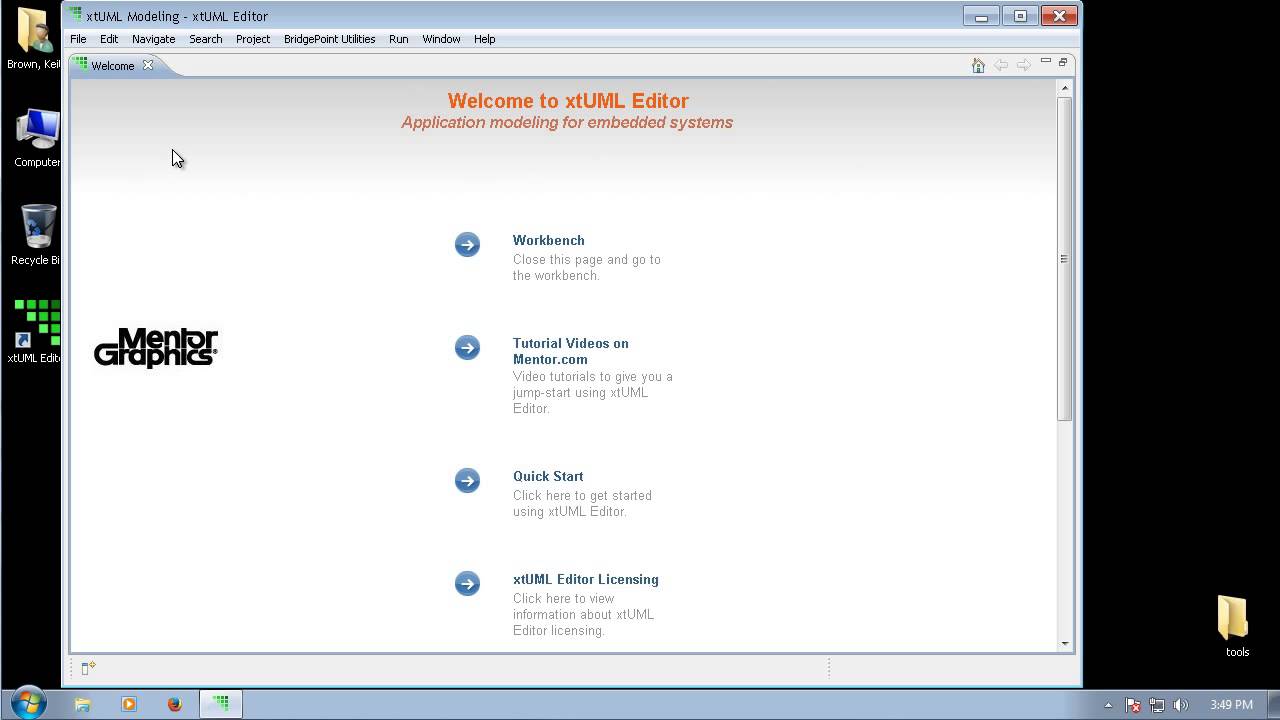Viewport: 1280px width, 720px height.
Task: Open the File menu
Action: [78, 39]
